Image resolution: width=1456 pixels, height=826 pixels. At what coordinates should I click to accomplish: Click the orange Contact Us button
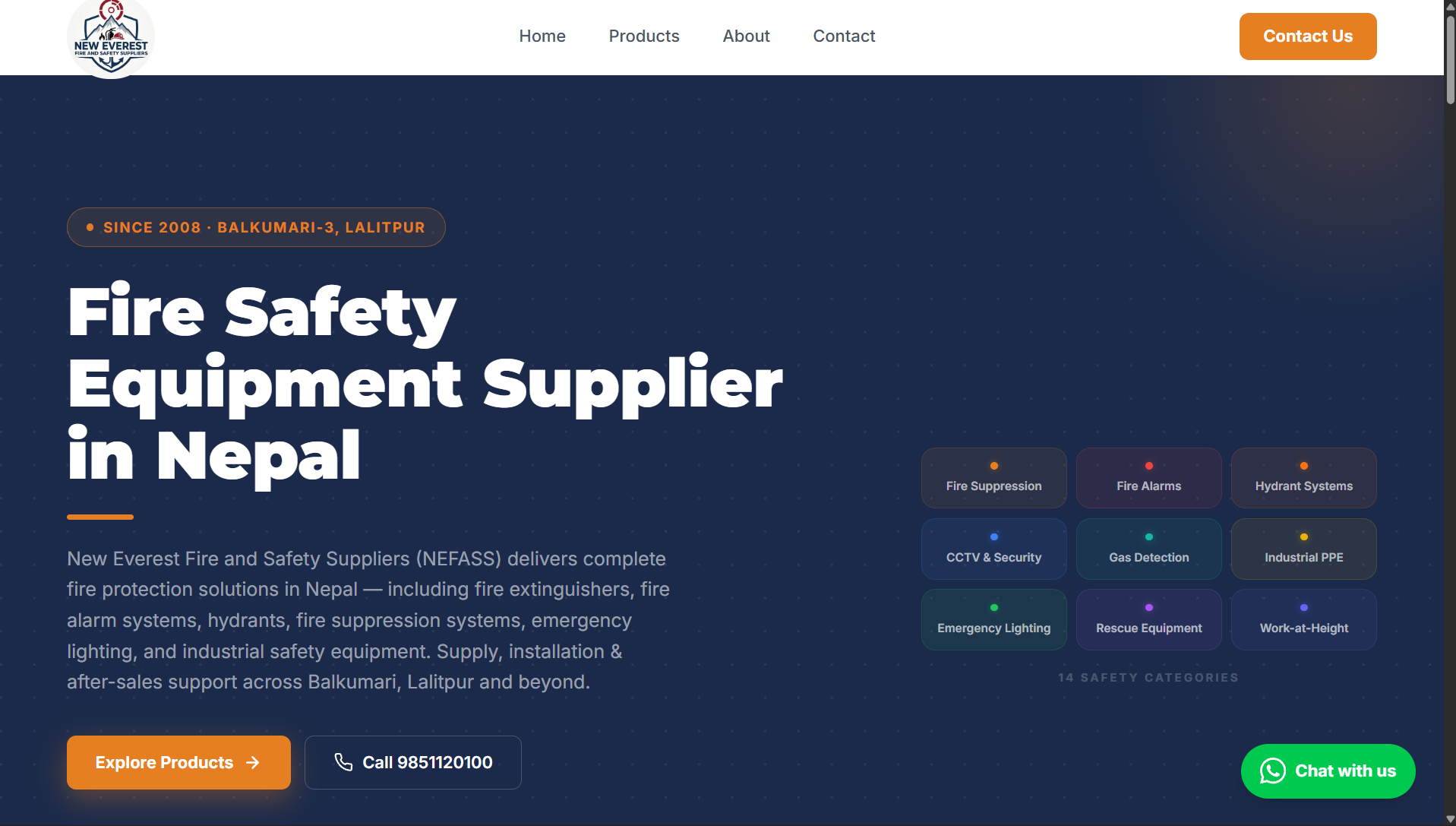[1308, 36]
